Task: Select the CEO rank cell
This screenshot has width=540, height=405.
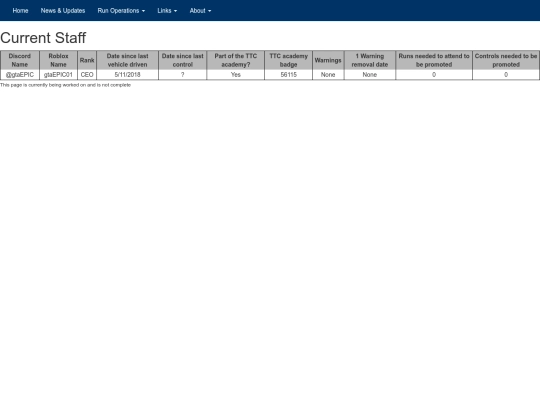Action: 87,75
